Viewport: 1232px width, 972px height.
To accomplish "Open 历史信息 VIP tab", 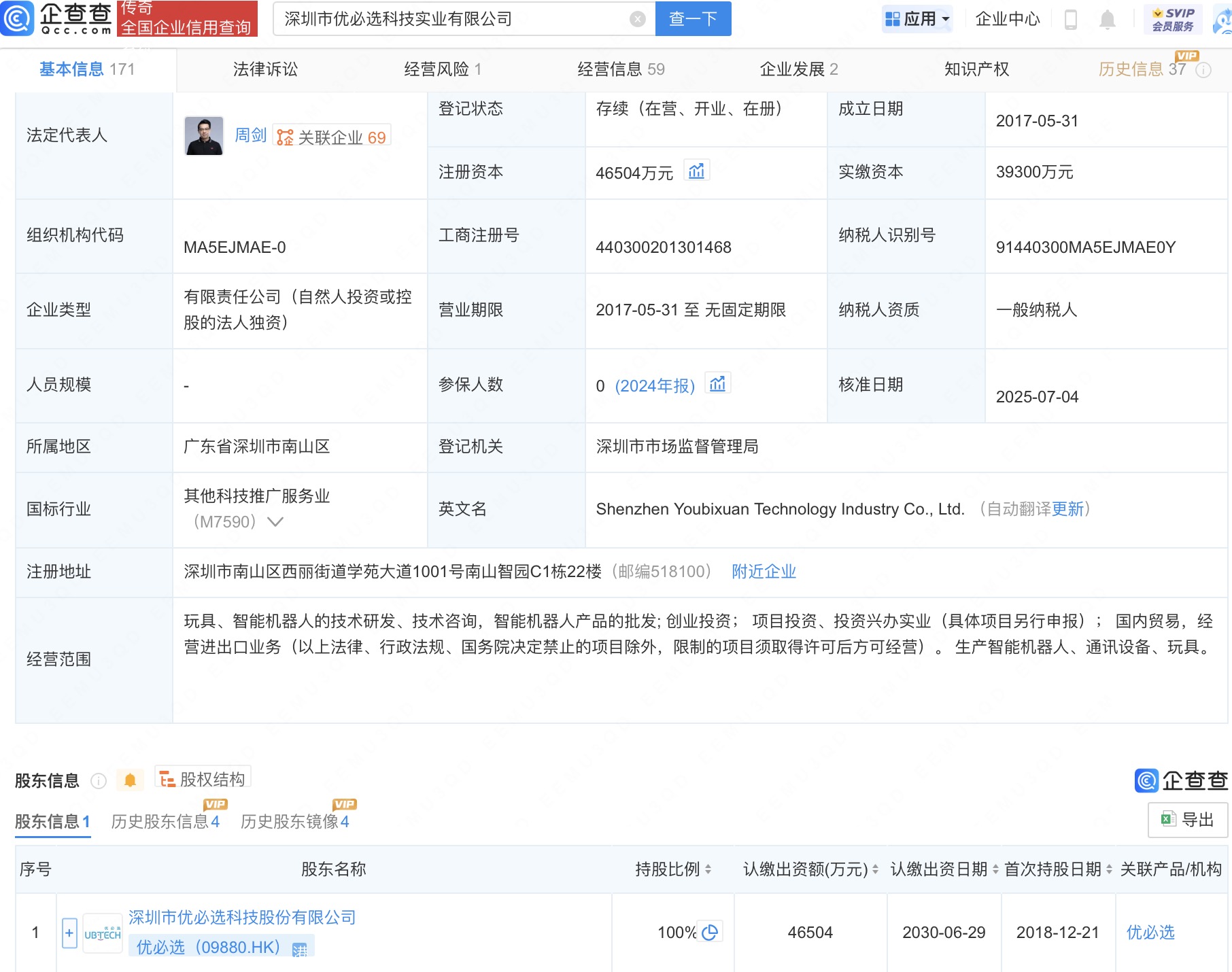I will (1142, 69).
